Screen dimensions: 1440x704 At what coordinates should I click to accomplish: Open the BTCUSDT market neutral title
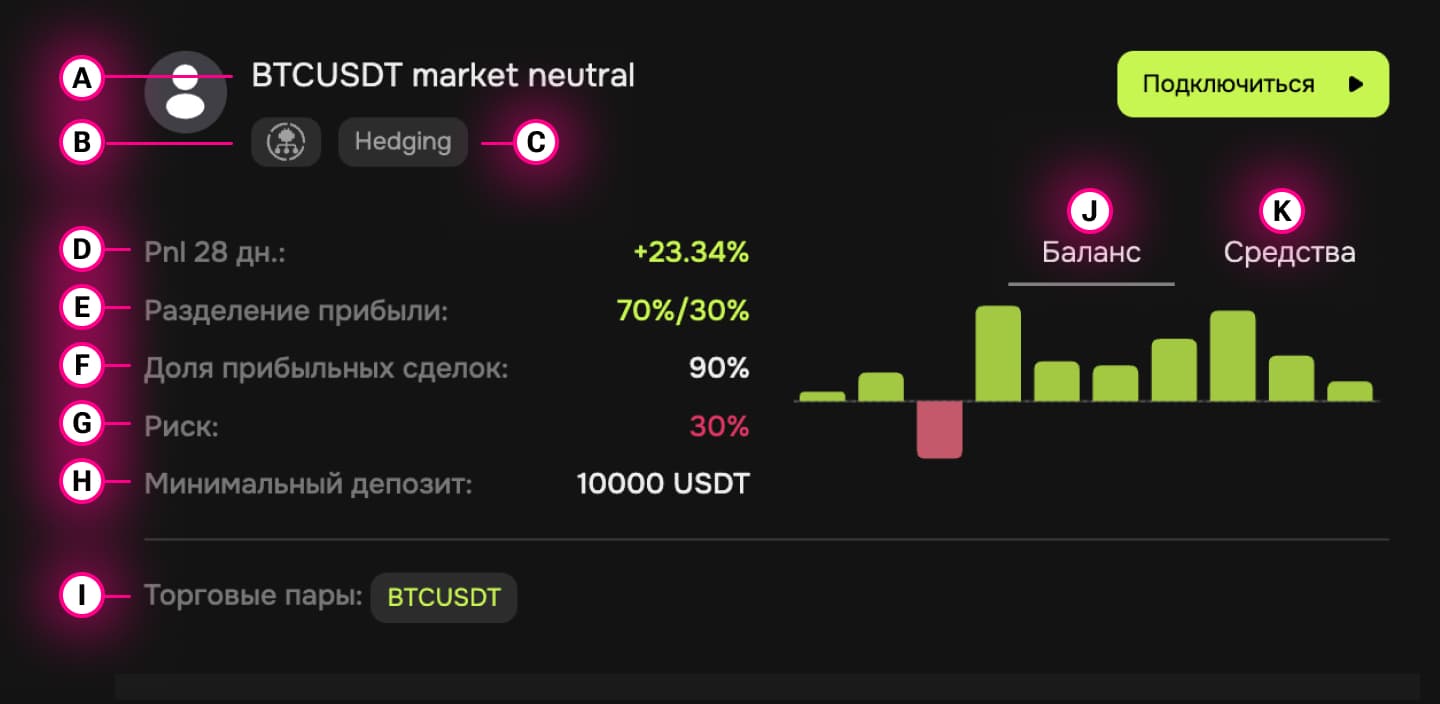[x=443, y=76]
